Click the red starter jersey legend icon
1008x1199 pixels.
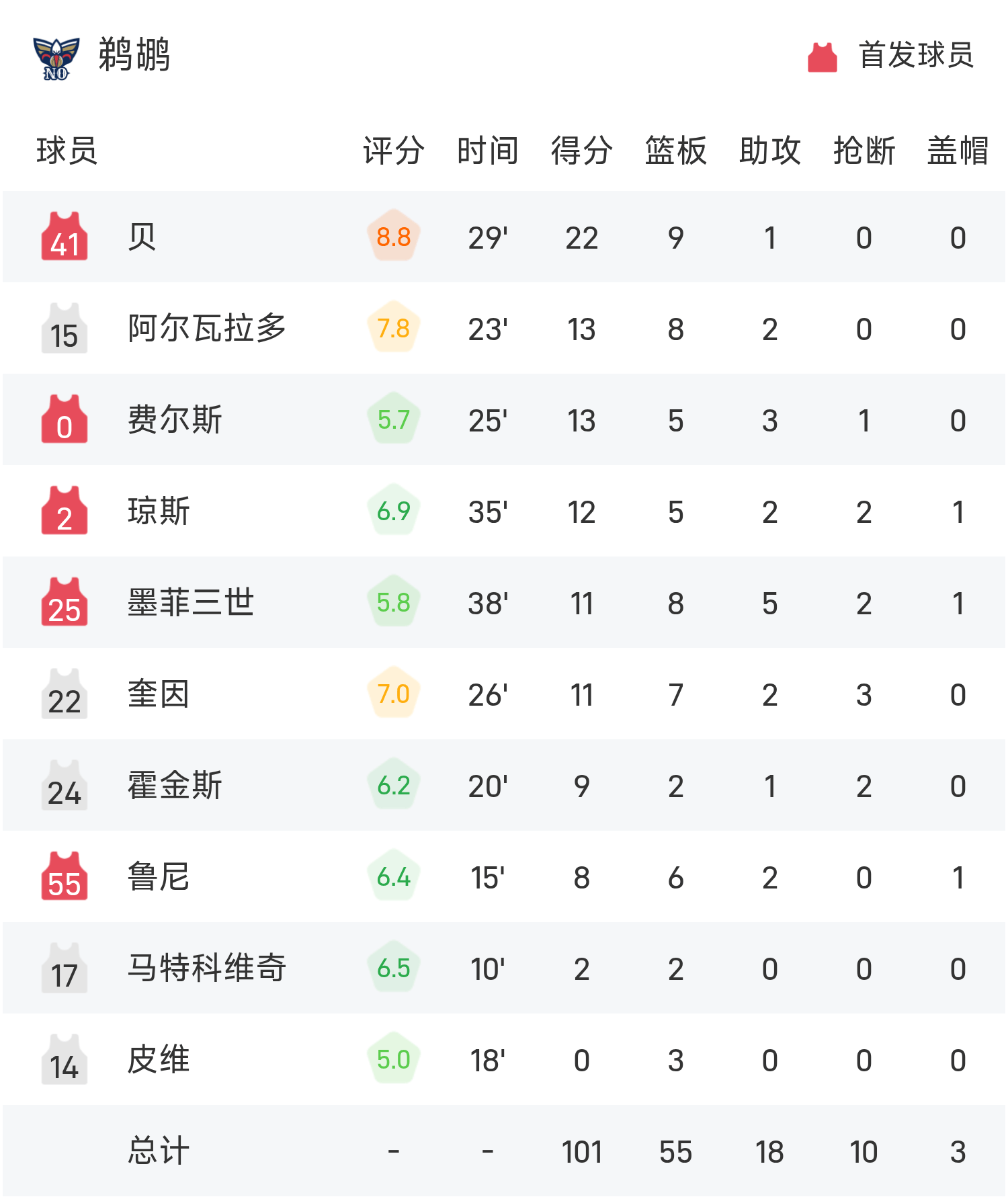(x=822, y=56)
